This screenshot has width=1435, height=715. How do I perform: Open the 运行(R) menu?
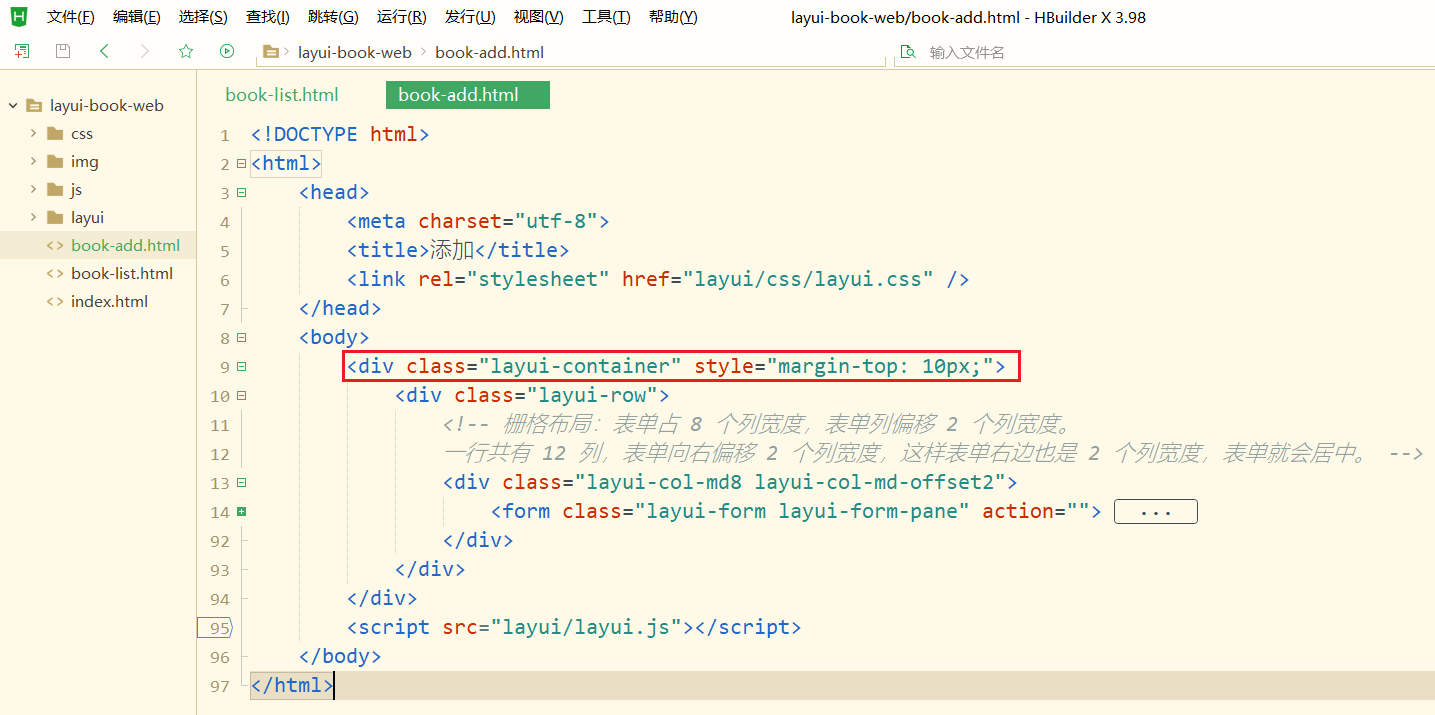point(401,17)
